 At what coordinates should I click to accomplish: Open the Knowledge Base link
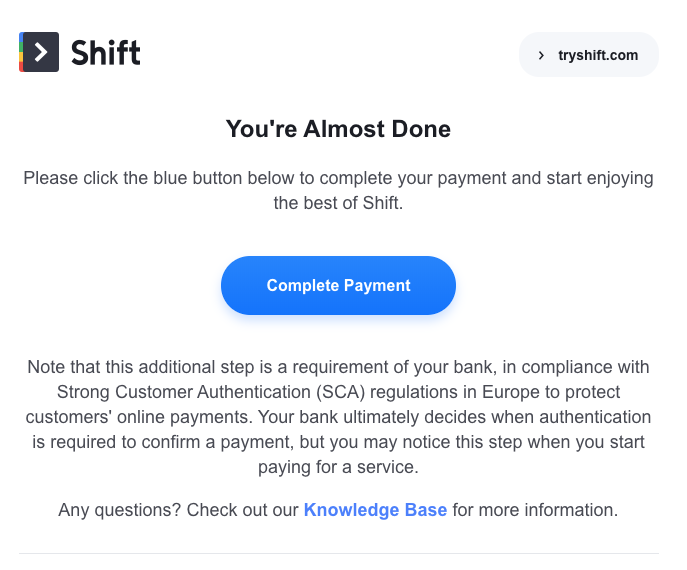tap(375, 510)
